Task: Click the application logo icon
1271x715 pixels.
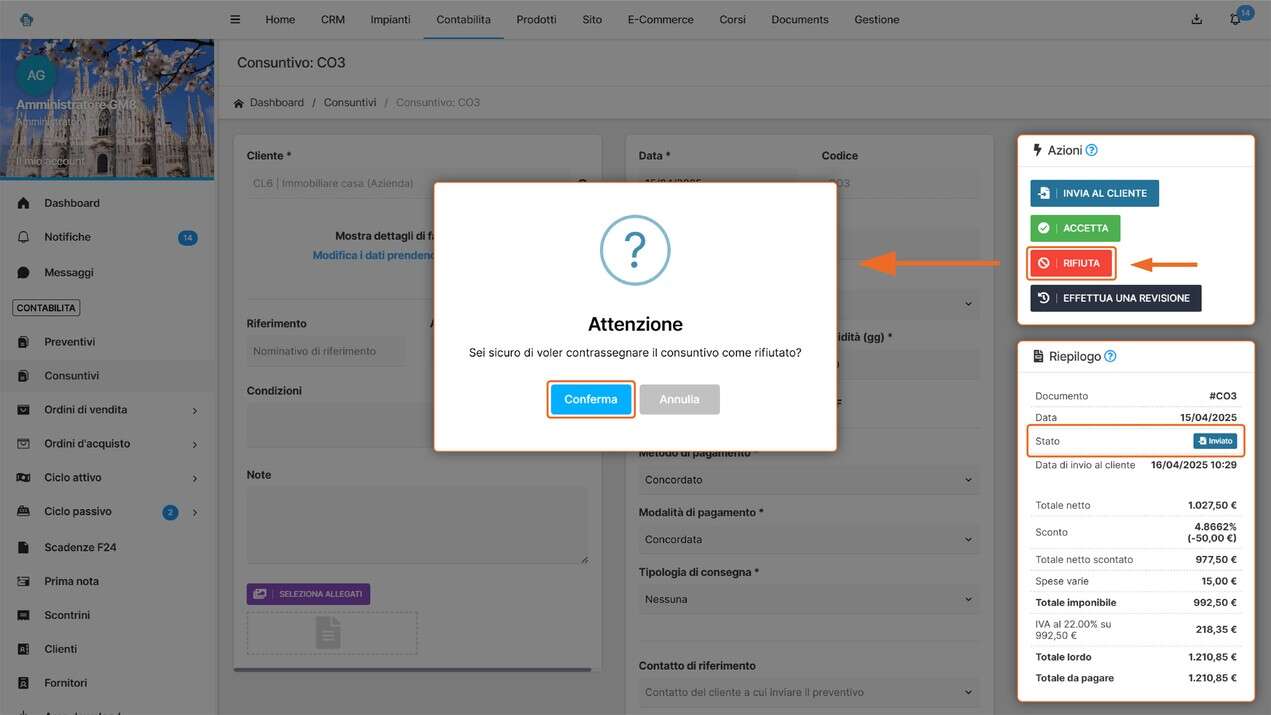Action: coord(26,20)
